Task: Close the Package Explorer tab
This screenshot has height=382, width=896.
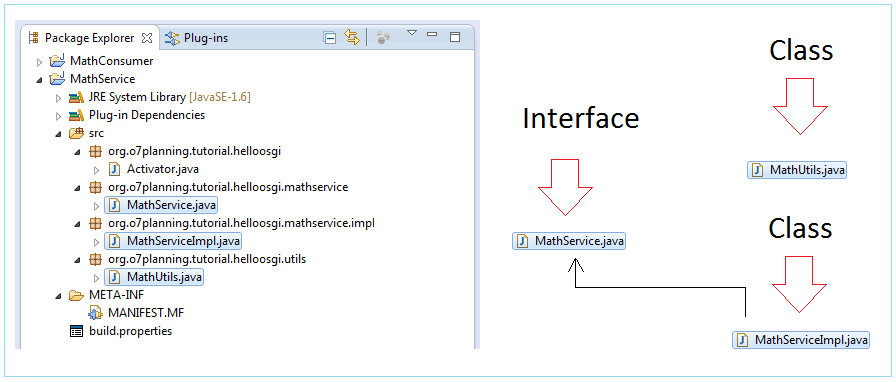Action: click(x=147, y=38)
